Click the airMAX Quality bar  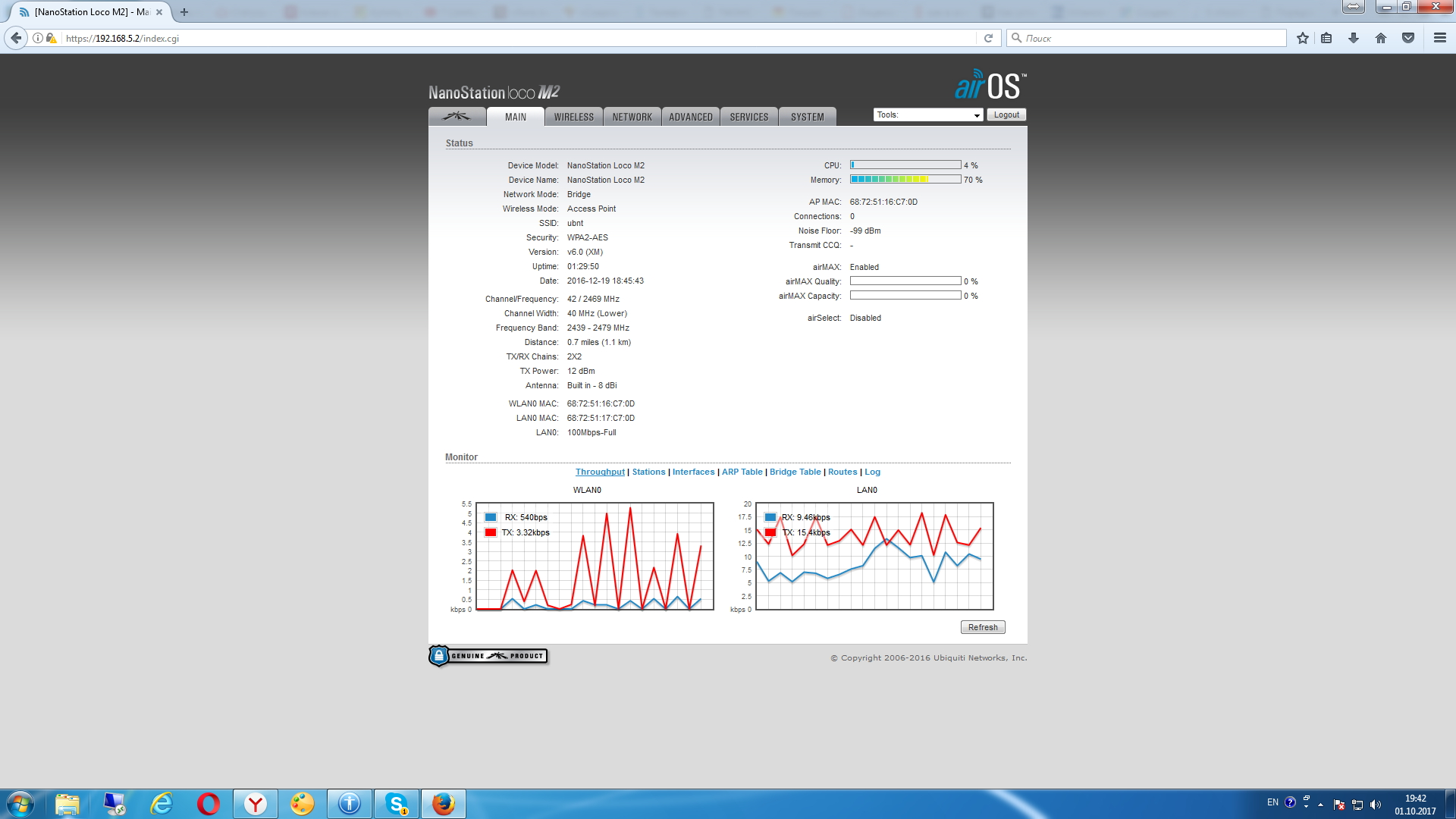click(905, 281)
